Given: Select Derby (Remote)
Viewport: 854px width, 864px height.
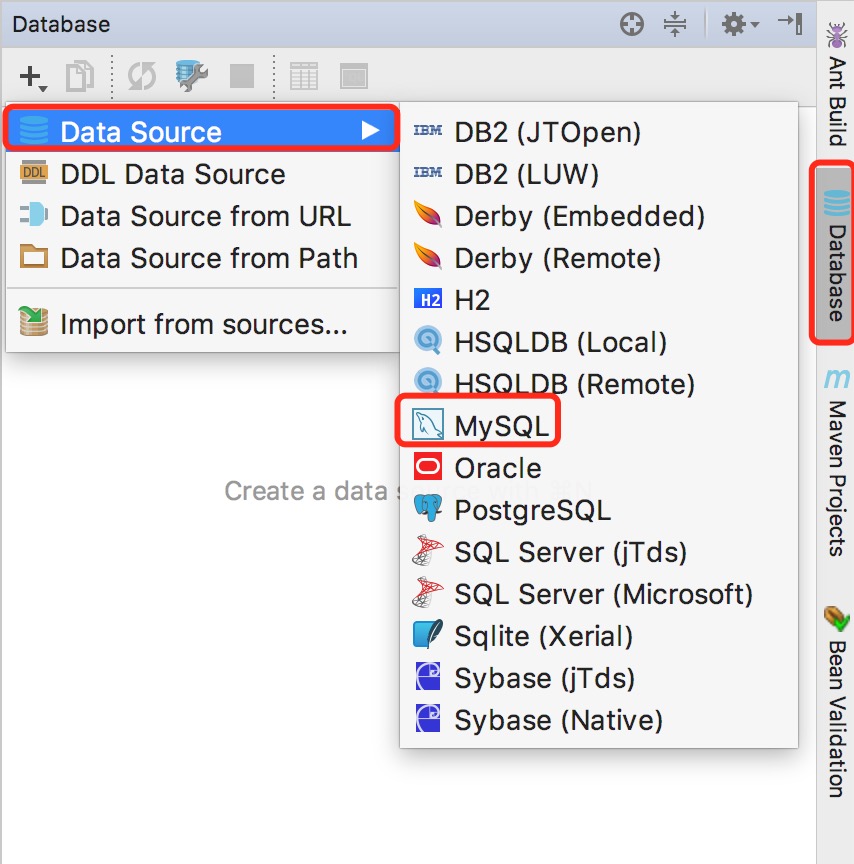Looking at the screenshot, I should (x=598, y=258).
